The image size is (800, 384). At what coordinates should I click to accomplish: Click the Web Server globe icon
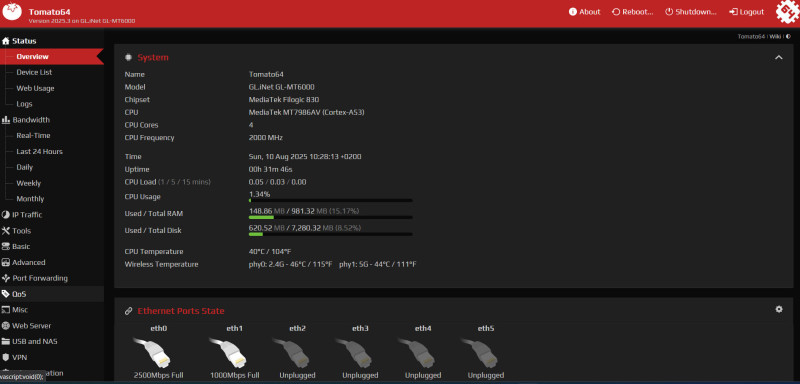pyautogui.click(x=6, y=325)
